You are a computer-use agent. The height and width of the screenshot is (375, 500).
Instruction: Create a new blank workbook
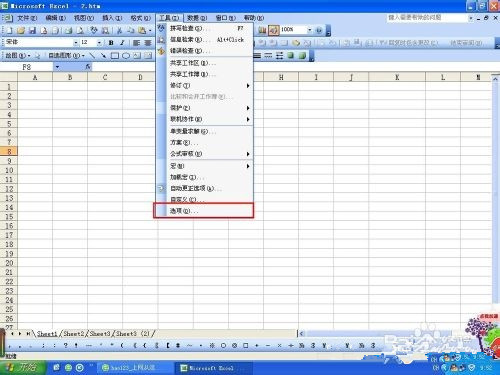click(x=9, y=30)
